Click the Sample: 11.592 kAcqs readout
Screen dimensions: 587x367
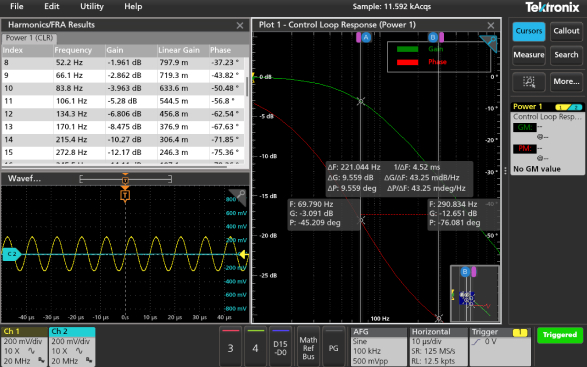point(392,6)
